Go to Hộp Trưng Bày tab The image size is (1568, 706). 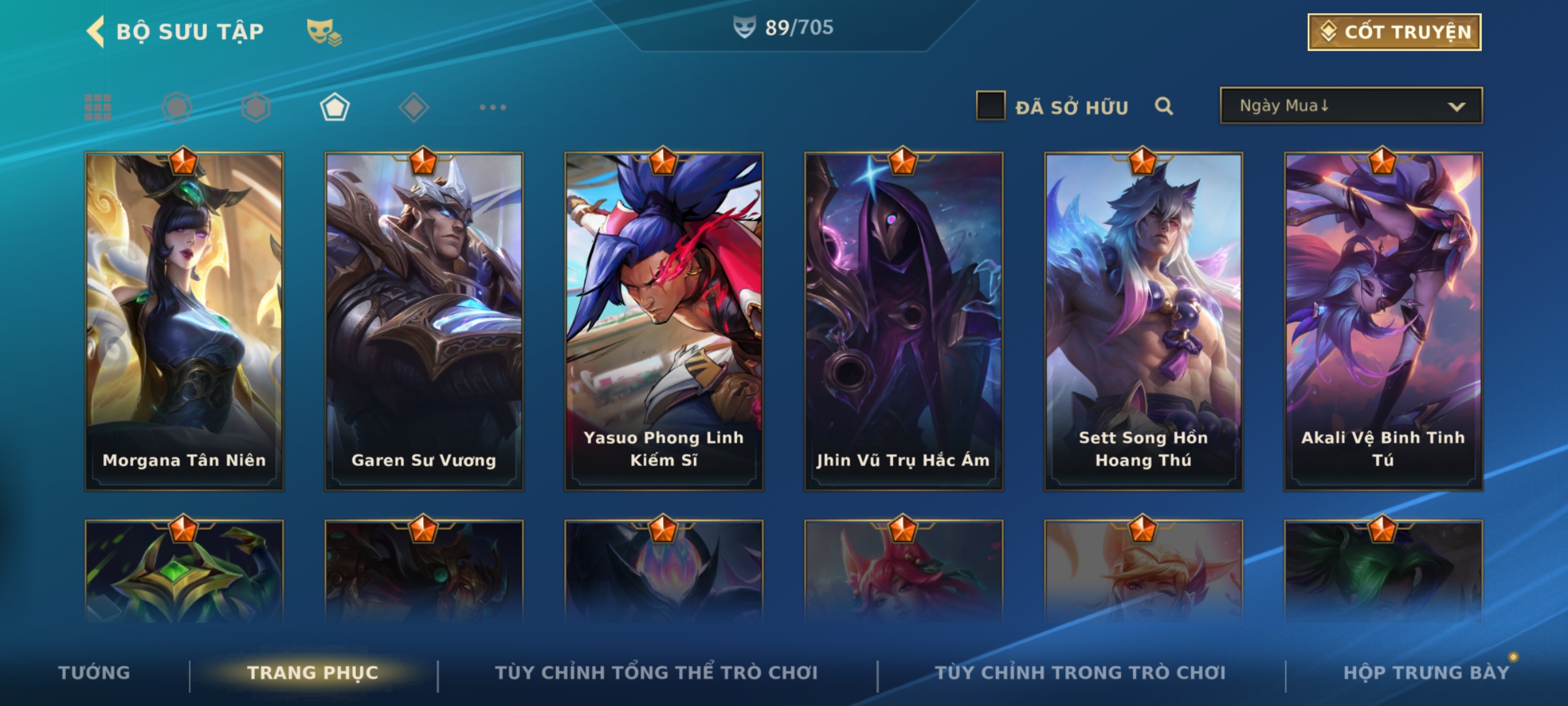[x=1426, y=673]
